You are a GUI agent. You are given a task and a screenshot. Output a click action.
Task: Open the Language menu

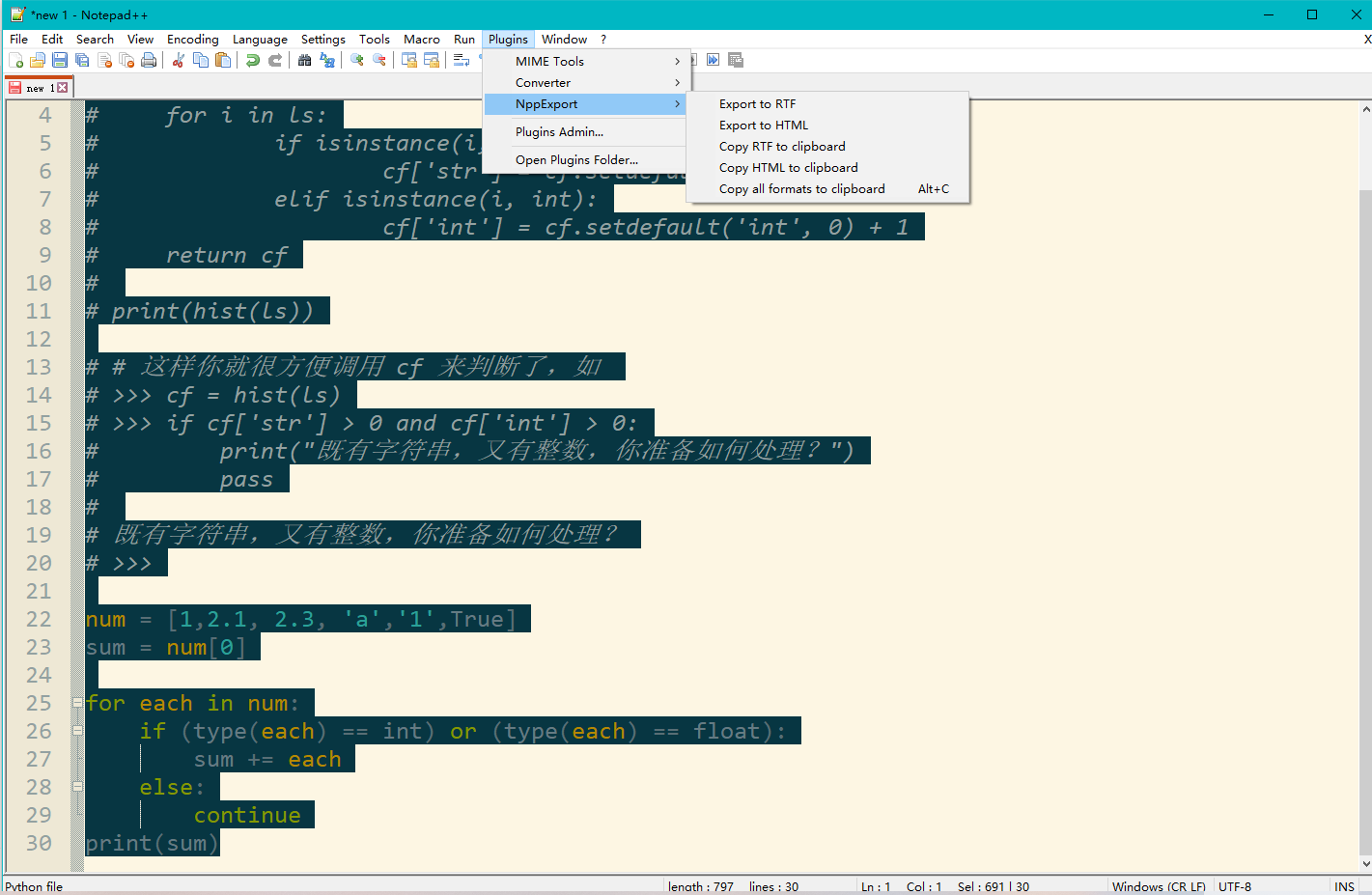[x=260, y=40]
